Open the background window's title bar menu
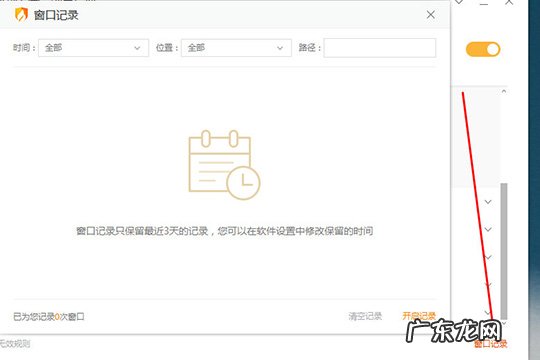This screenshot has width=540, height=360. (x=459, y=2)
